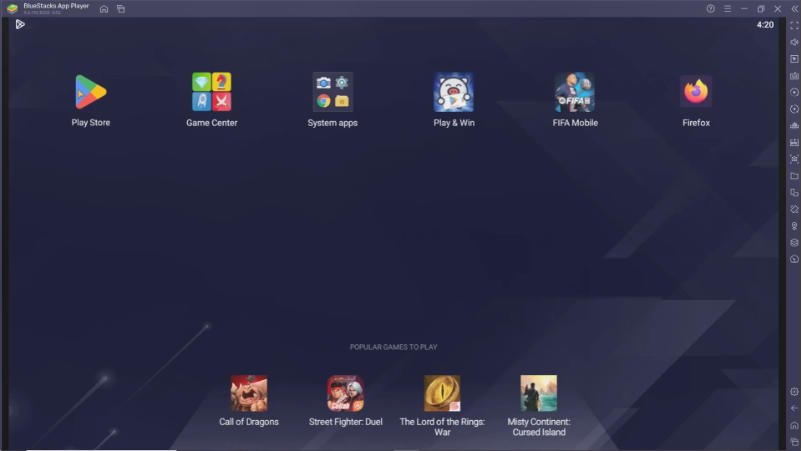This screenshot has width=802, height=451.
Task: Click the Game Center label text
Action: [212, 123]
